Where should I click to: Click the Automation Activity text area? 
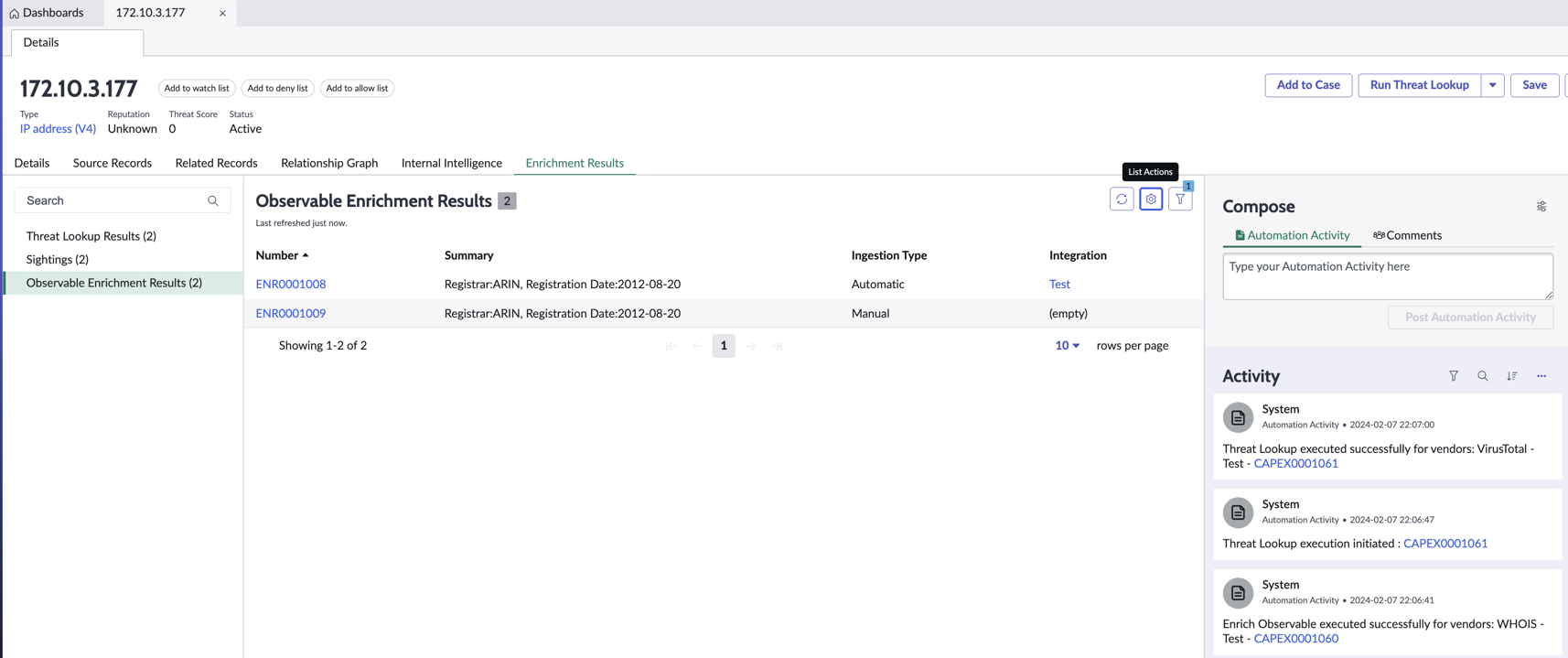1388,276
